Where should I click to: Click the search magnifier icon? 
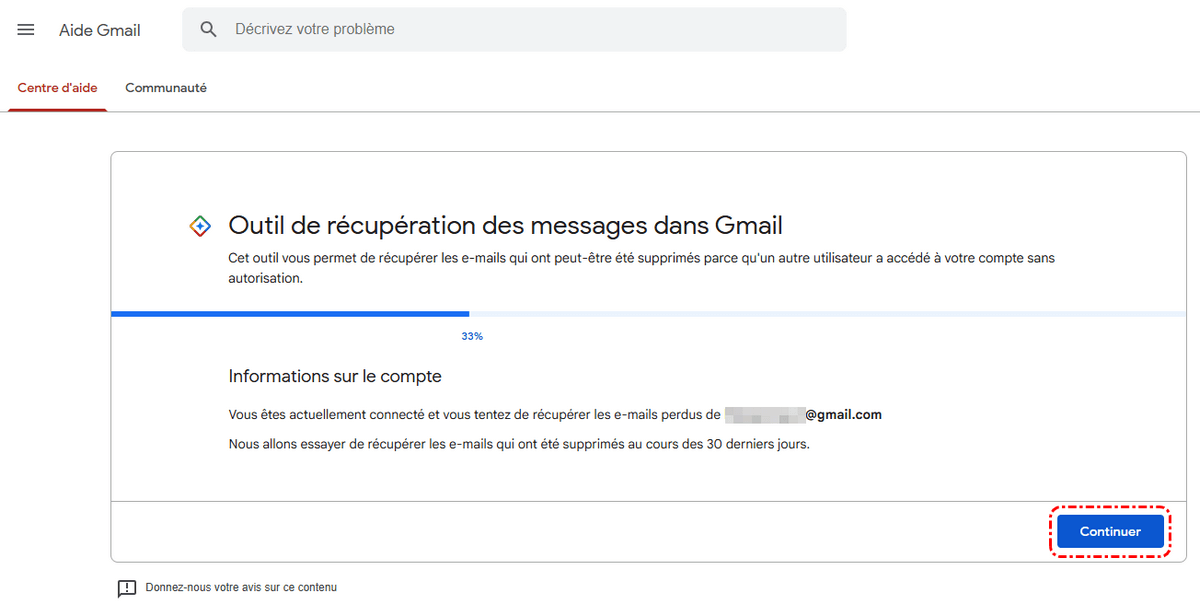(208, 30)
